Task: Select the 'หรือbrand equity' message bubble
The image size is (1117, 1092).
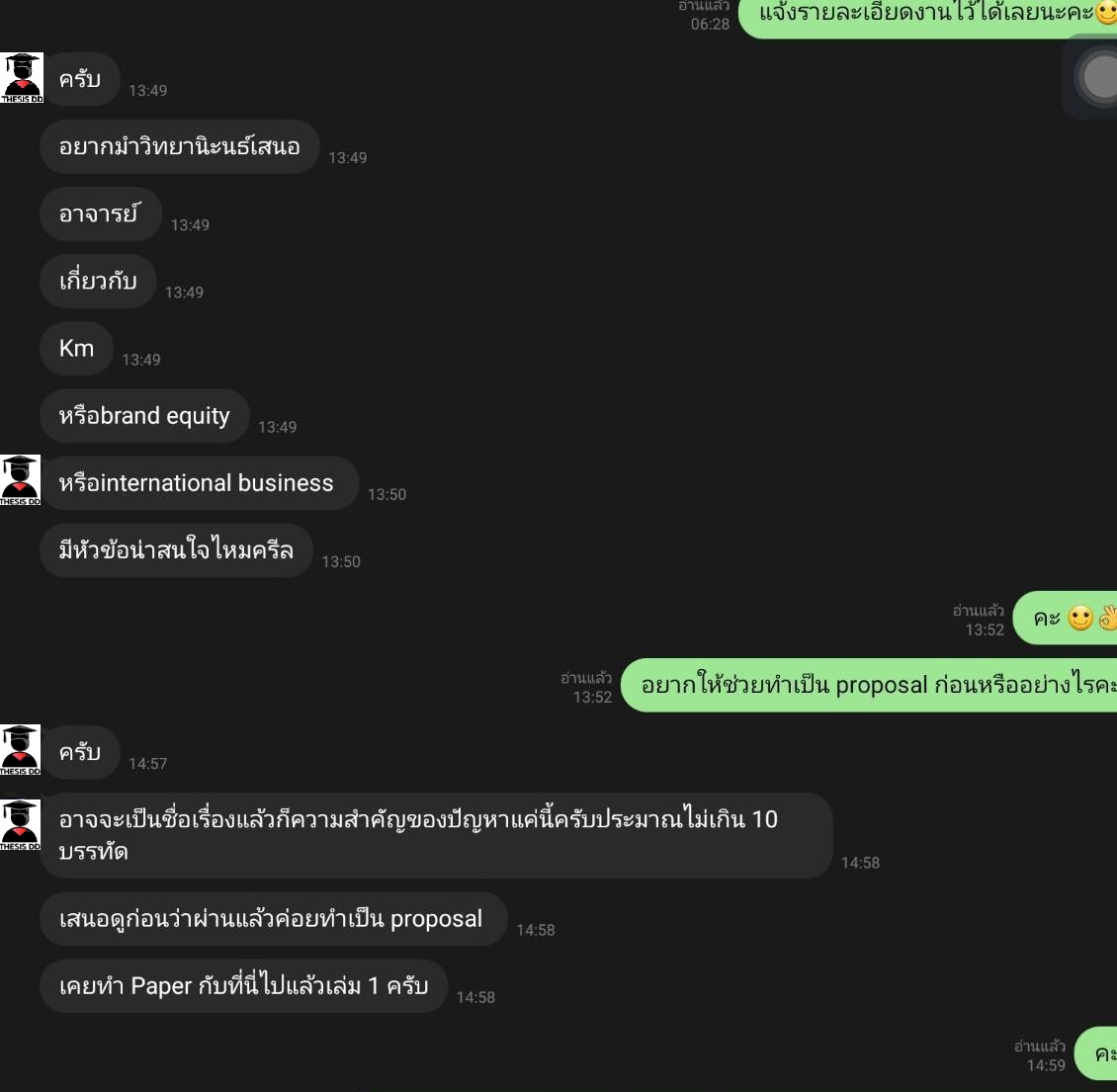Action: tap(144, 416)
